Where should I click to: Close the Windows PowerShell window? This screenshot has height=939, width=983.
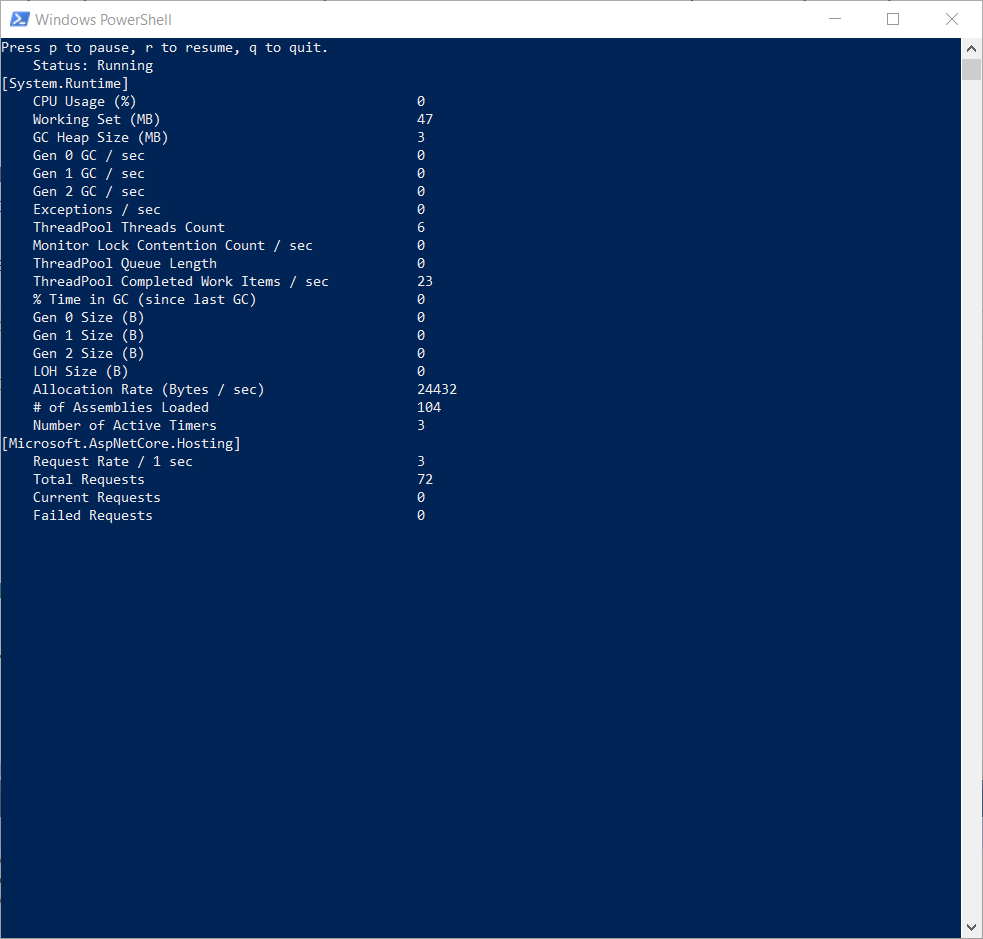pos(952,19)
